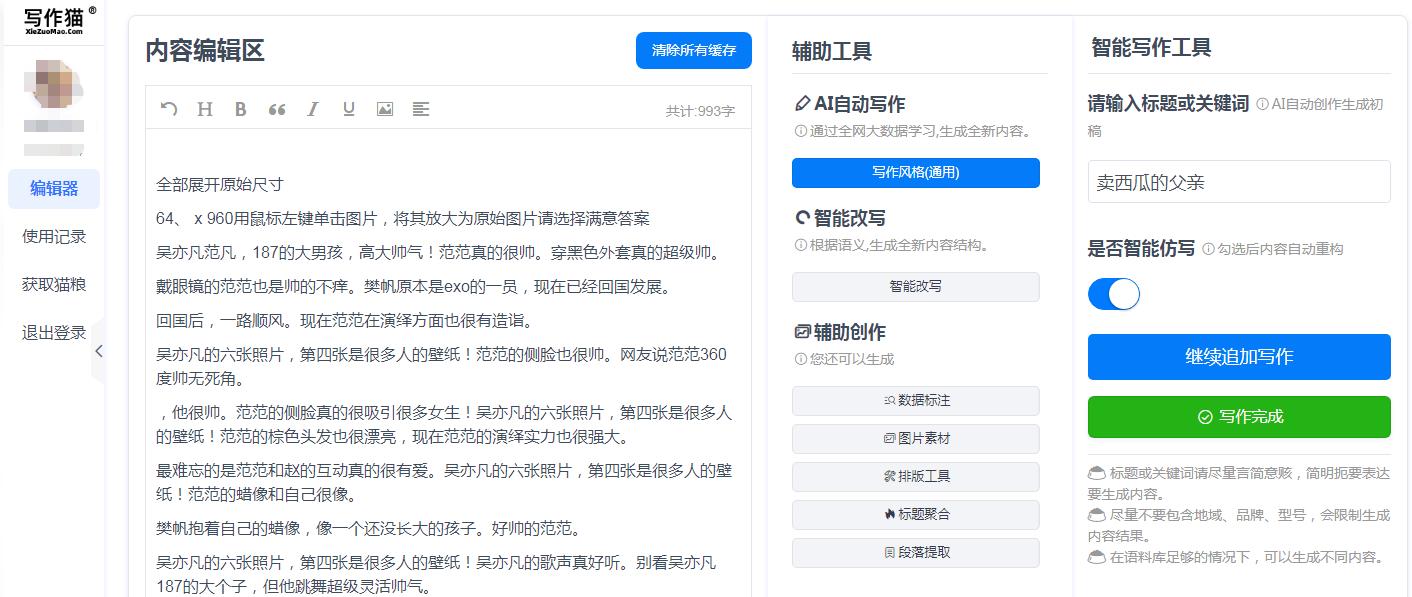The image size is (1412, 597).
Task: Collapse the left sidebar with the chevron
Action: click(97, 352)
